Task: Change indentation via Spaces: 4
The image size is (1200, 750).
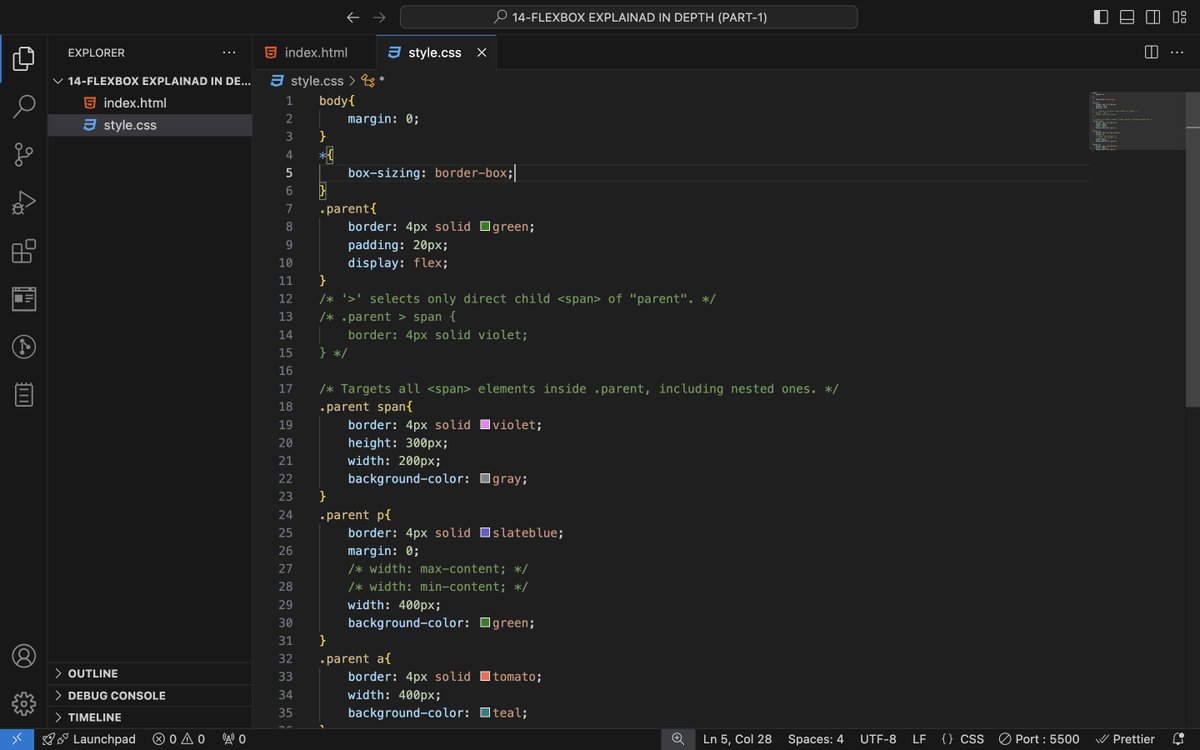Action: click(x=816, y=739)
